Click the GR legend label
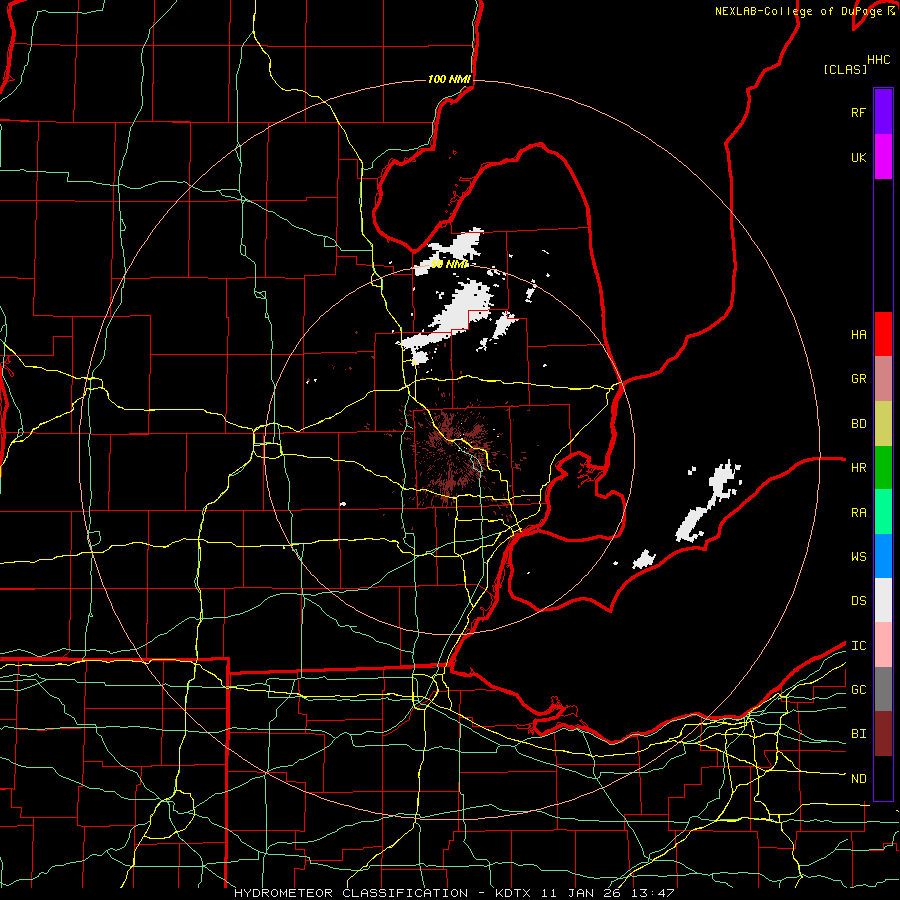900x900 pixels. tap(858, 379)
